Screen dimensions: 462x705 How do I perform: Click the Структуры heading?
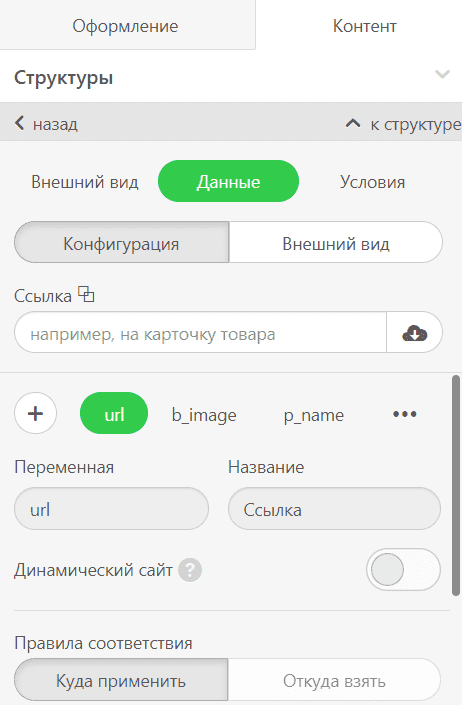(63, 78)
